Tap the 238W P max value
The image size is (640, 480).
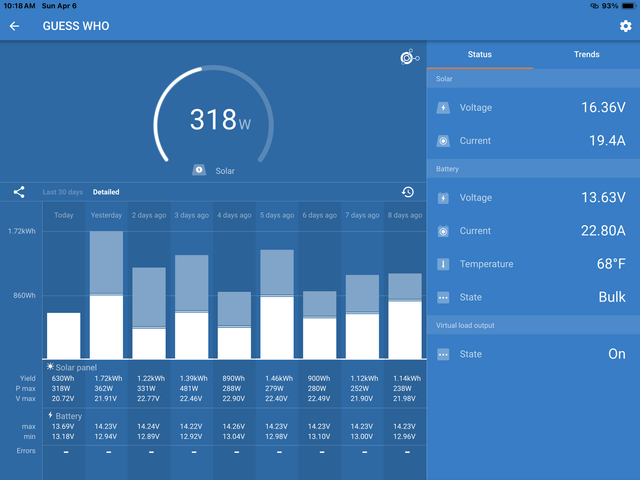pos(402,389)
